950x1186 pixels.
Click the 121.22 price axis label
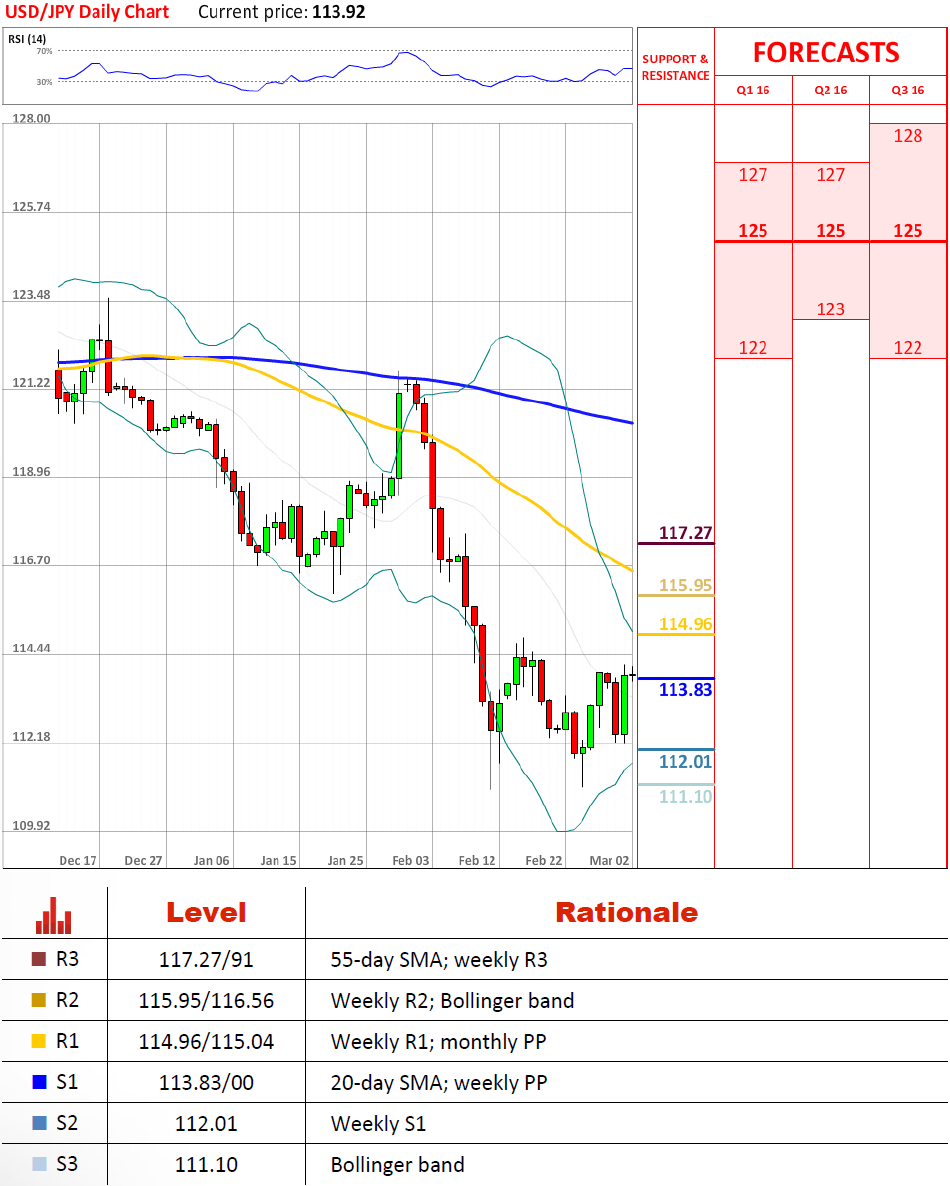(x=31, y=383)
